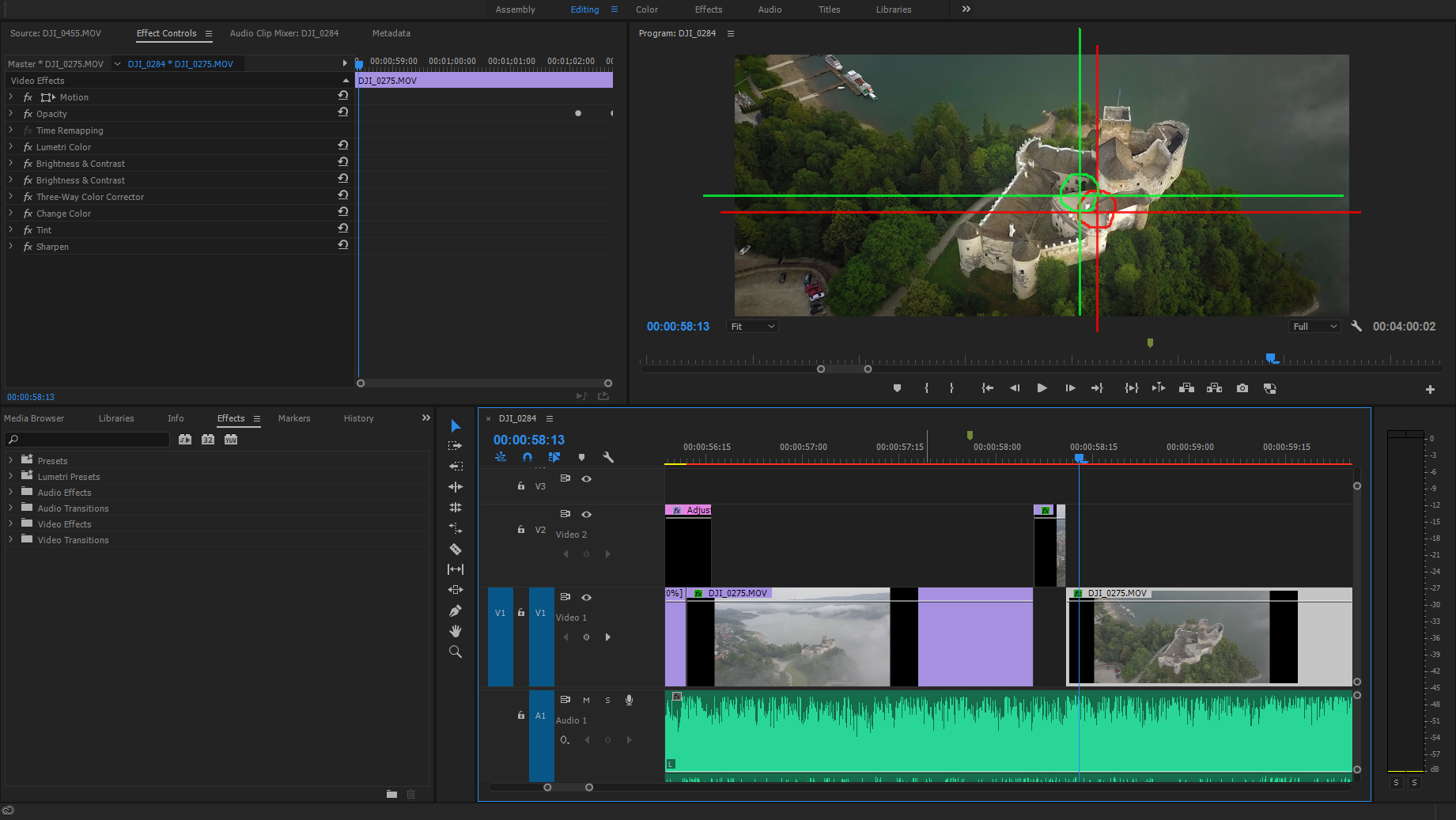Expand the Motion effect properties
Image resolution: width=1456 pixels, height=820 pixels.
pyautogui.click(x=10, y=97)
